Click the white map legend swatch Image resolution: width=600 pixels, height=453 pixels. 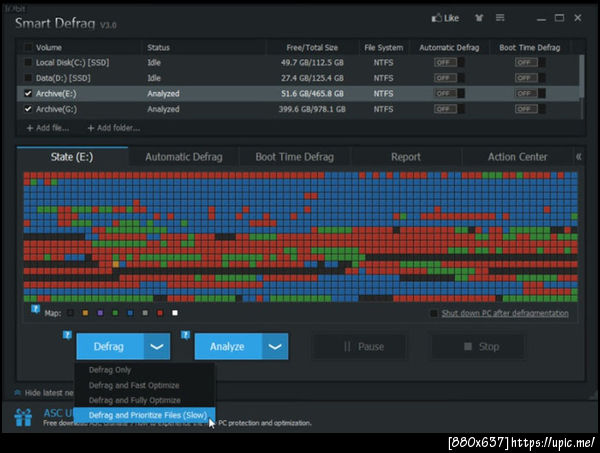tap(175, 313)
